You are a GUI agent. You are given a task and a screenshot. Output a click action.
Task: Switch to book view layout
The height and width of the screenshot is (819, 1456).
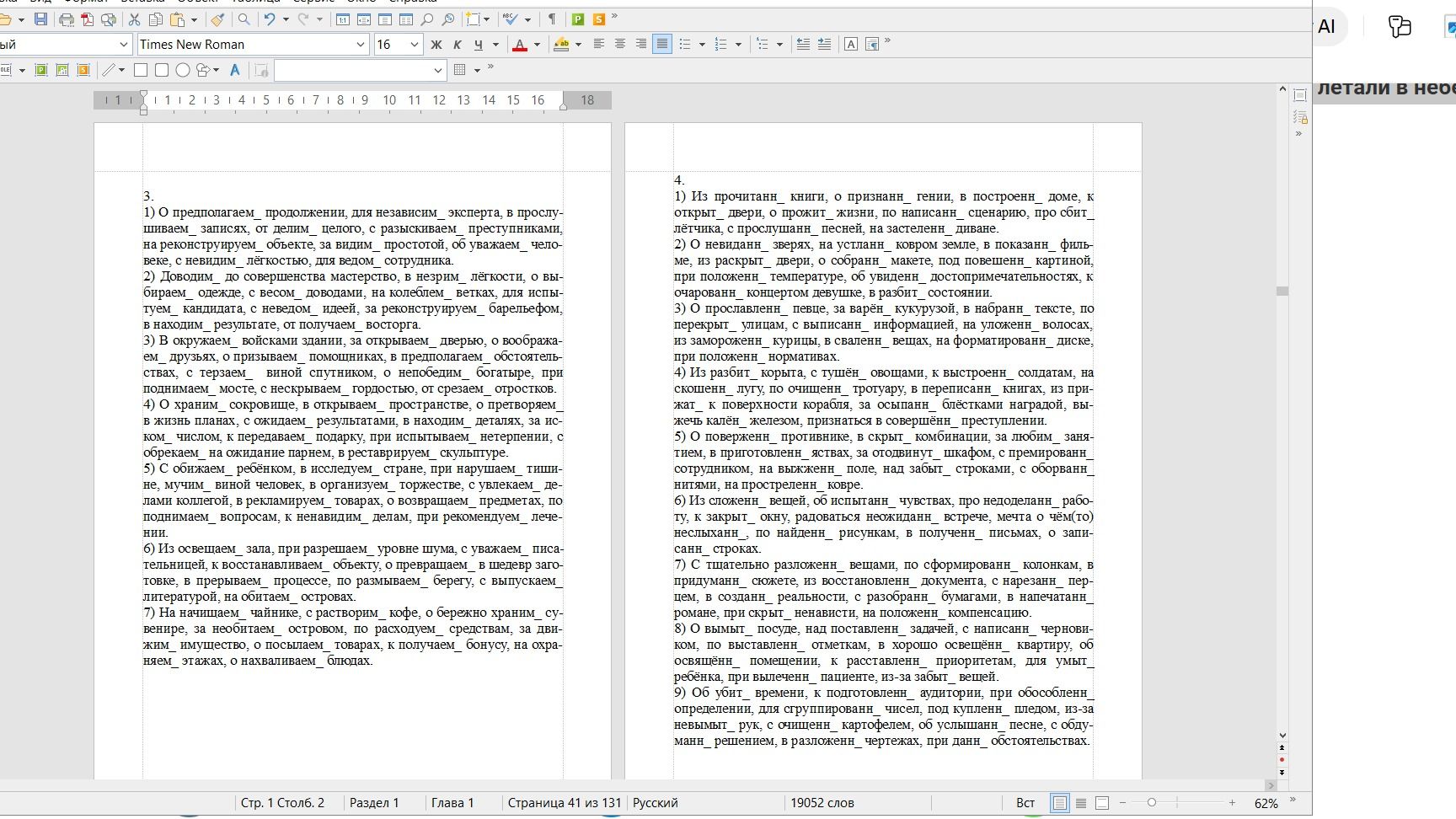click(1102, 803)
